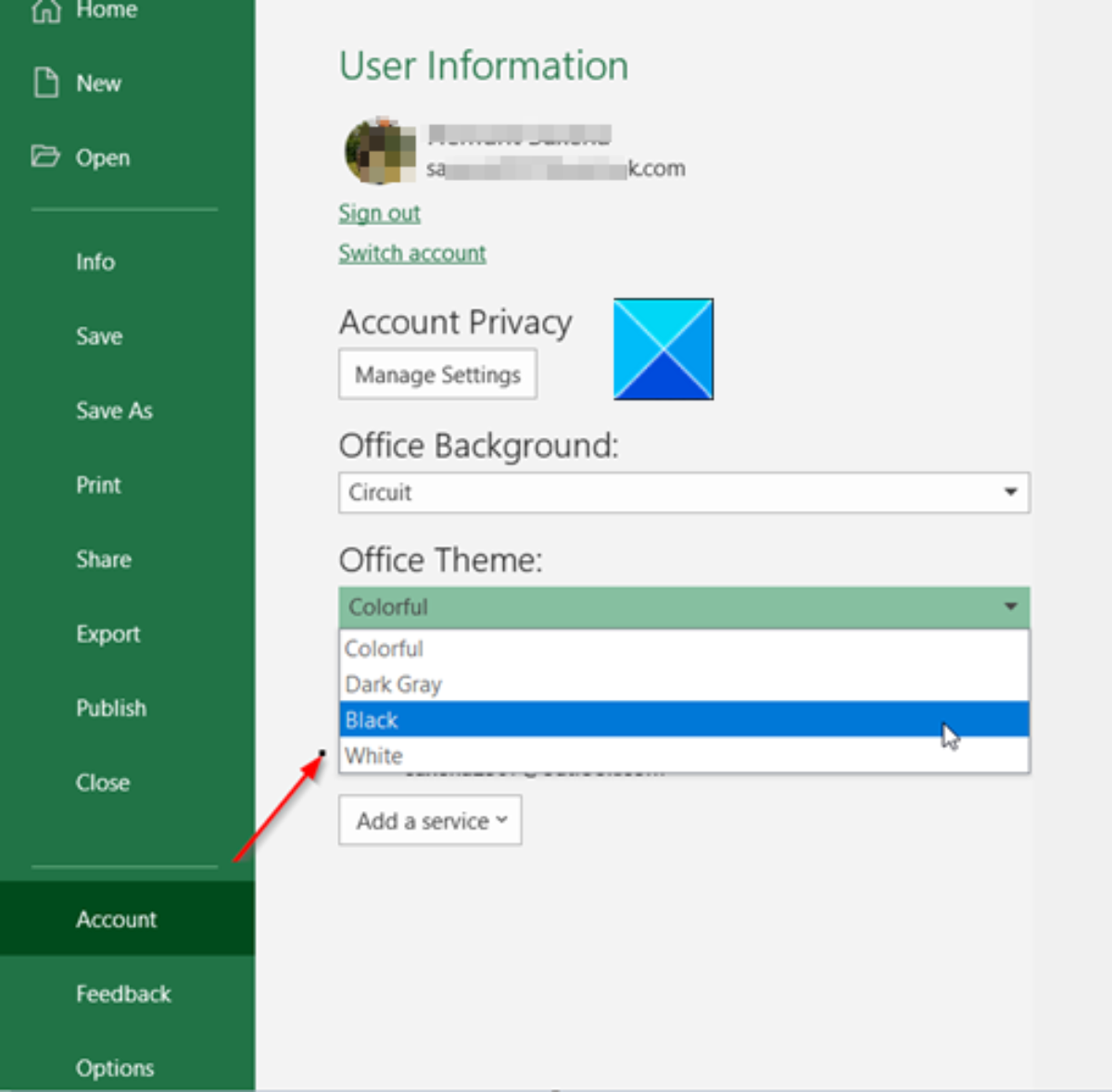Expand the Office Background dropdown arrow
1112x1092 pixels.
[1010, 492]
